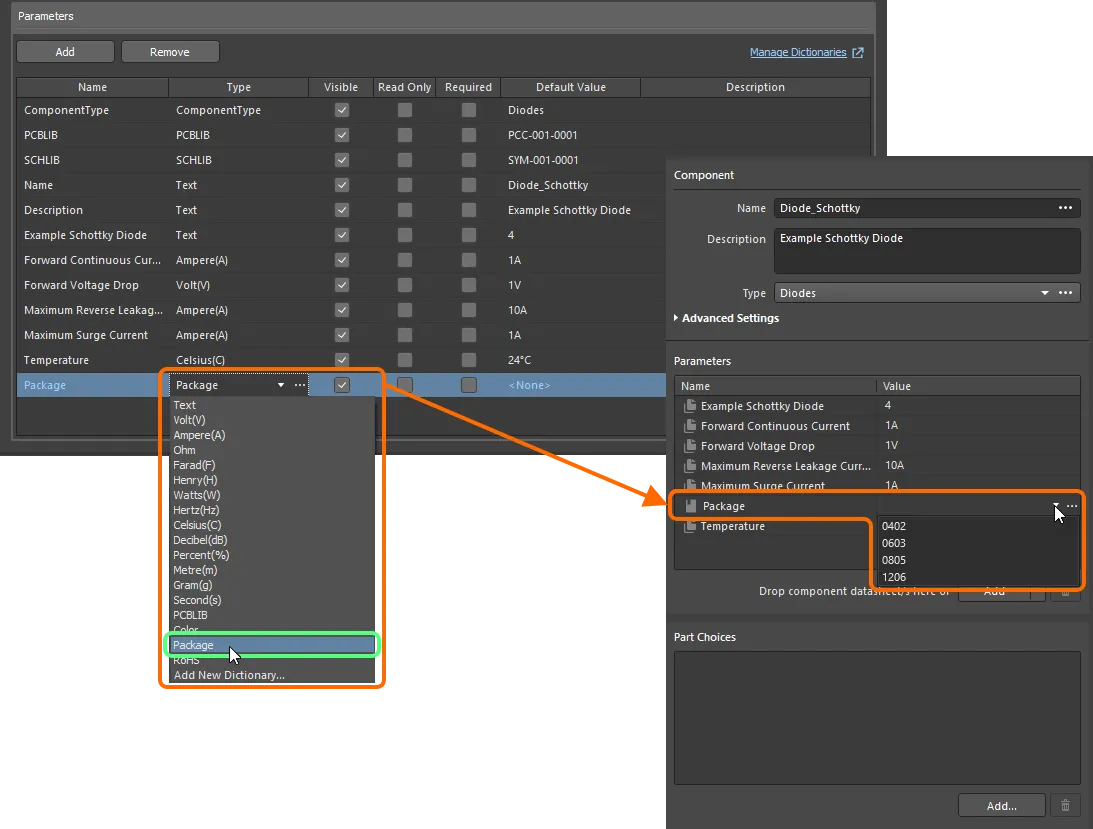Click the page icon beside Forward Voltage Drop
Screen dimensions: 1093x829
(690, 446)
